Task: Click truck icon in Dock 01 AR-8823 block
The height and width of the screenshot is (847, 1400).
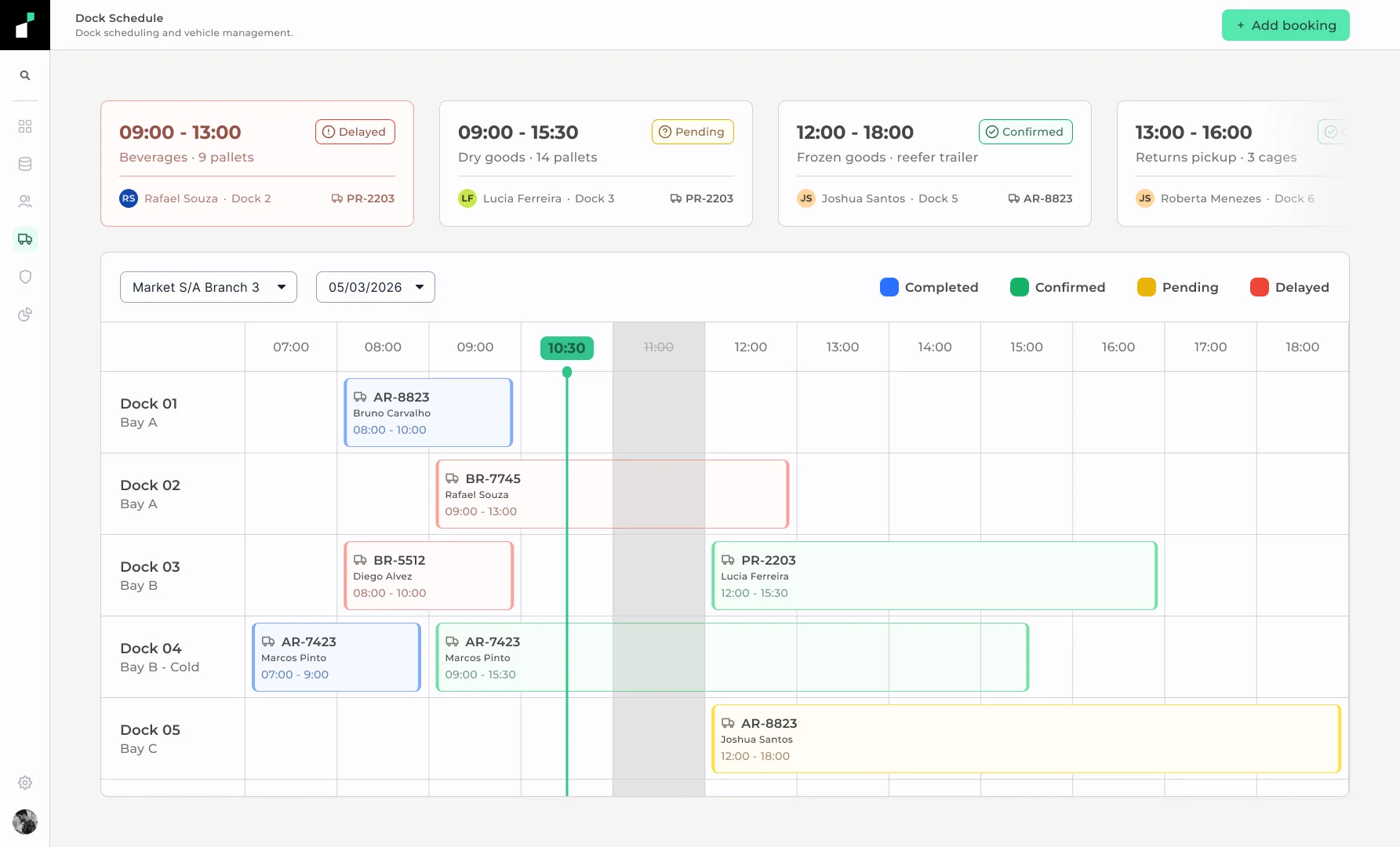Action: 360,397
